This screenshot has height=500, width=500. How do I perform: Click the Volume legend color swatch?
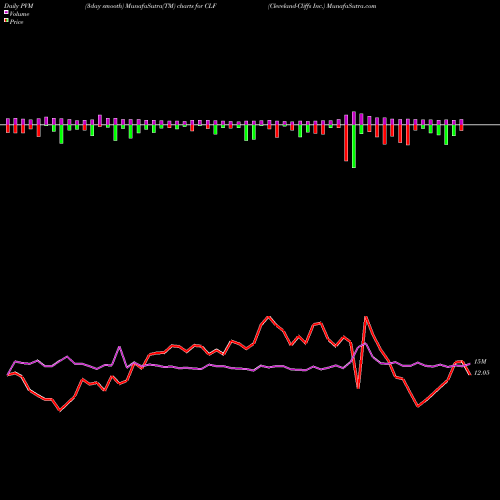pyautogui.click(x=6, y=12)
